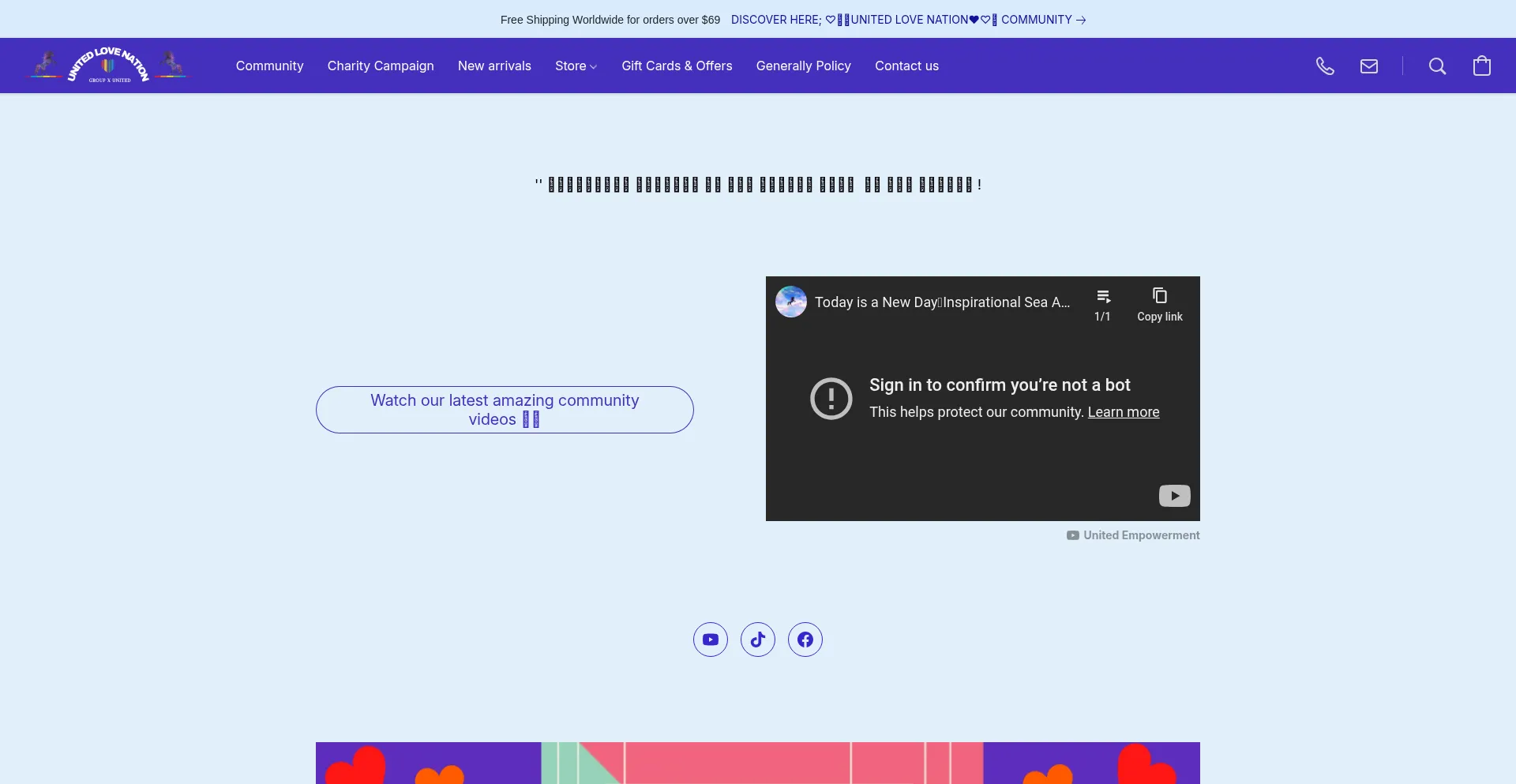Screen dimensions: 1516x784
Task: Open the email envelope icon
Action: point(1369,66)
